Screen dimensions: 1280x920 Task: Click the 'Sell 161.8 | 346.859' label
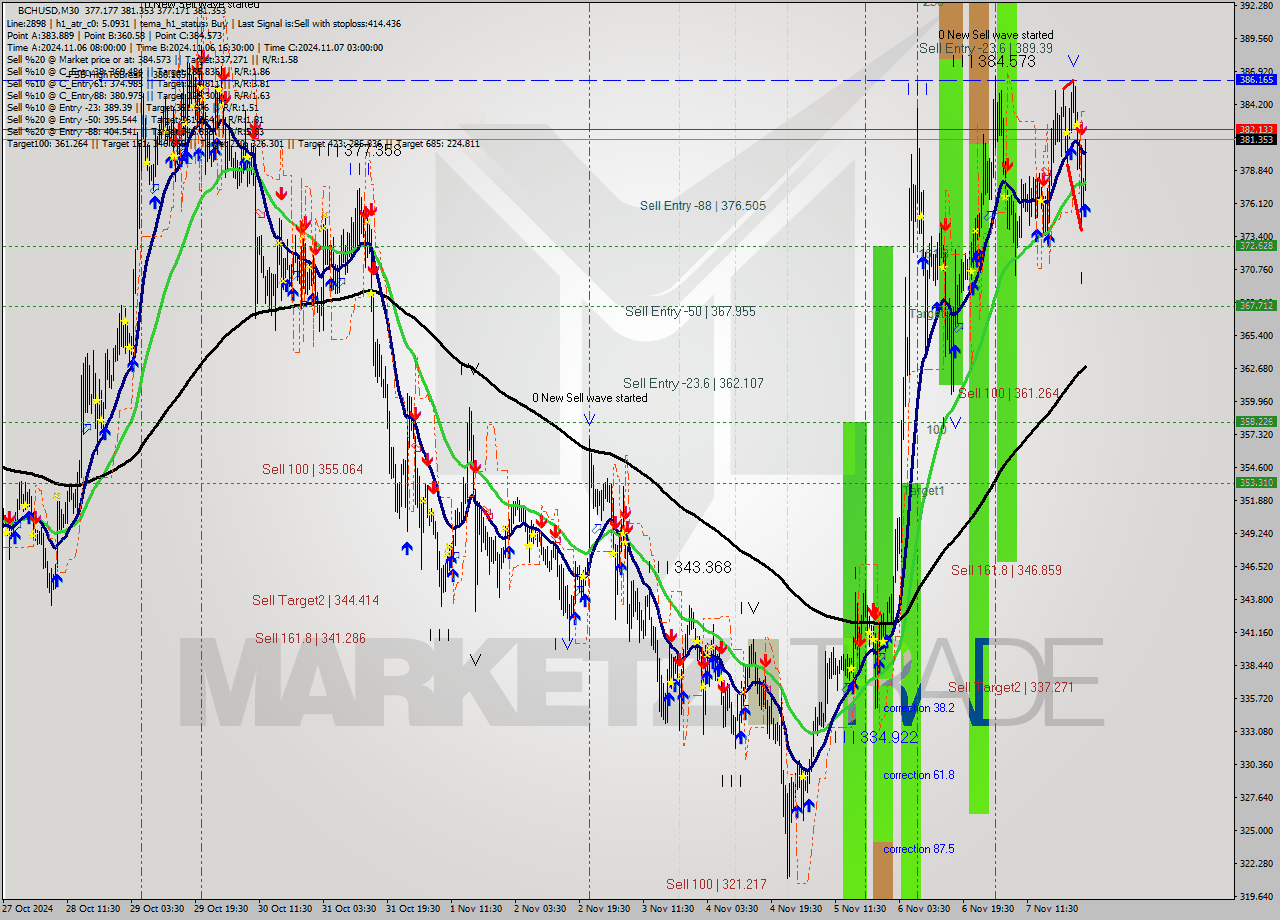point(1006,570)
